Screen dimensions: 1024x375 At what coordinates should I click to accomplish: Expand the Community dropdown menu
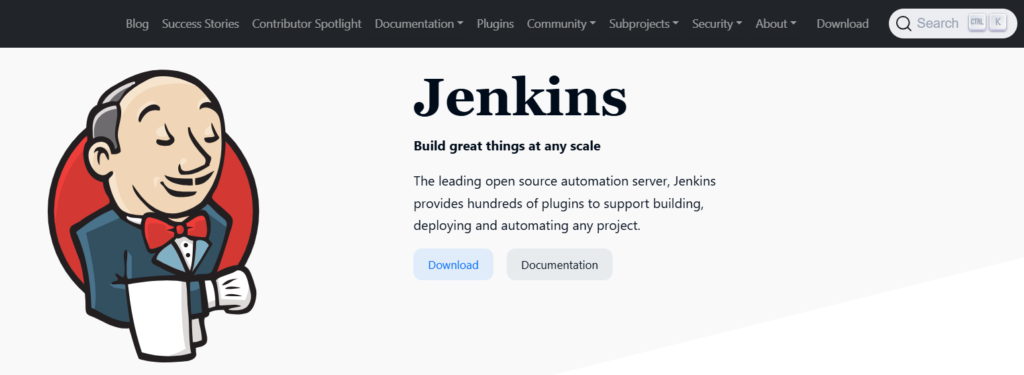point(561,24)
